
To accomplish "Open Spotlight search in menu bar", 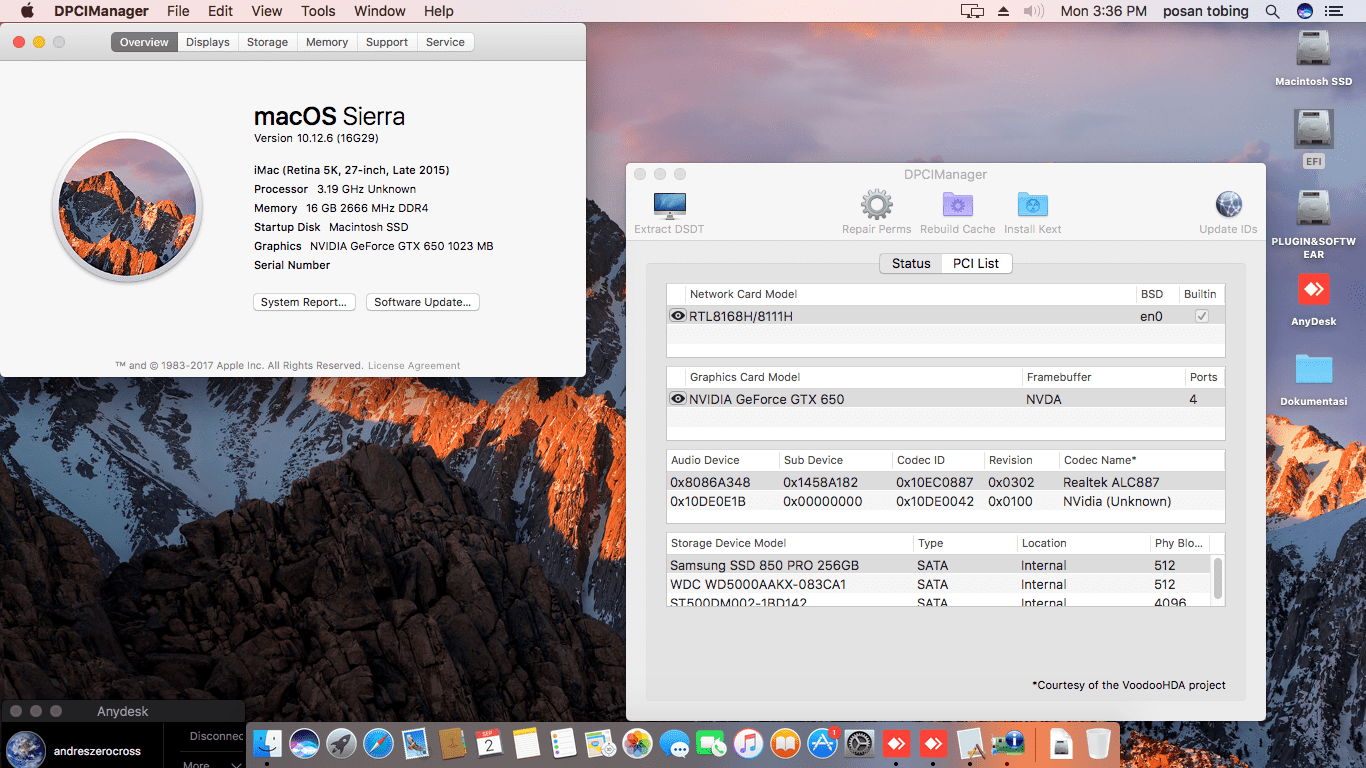I will point(1272,11).
